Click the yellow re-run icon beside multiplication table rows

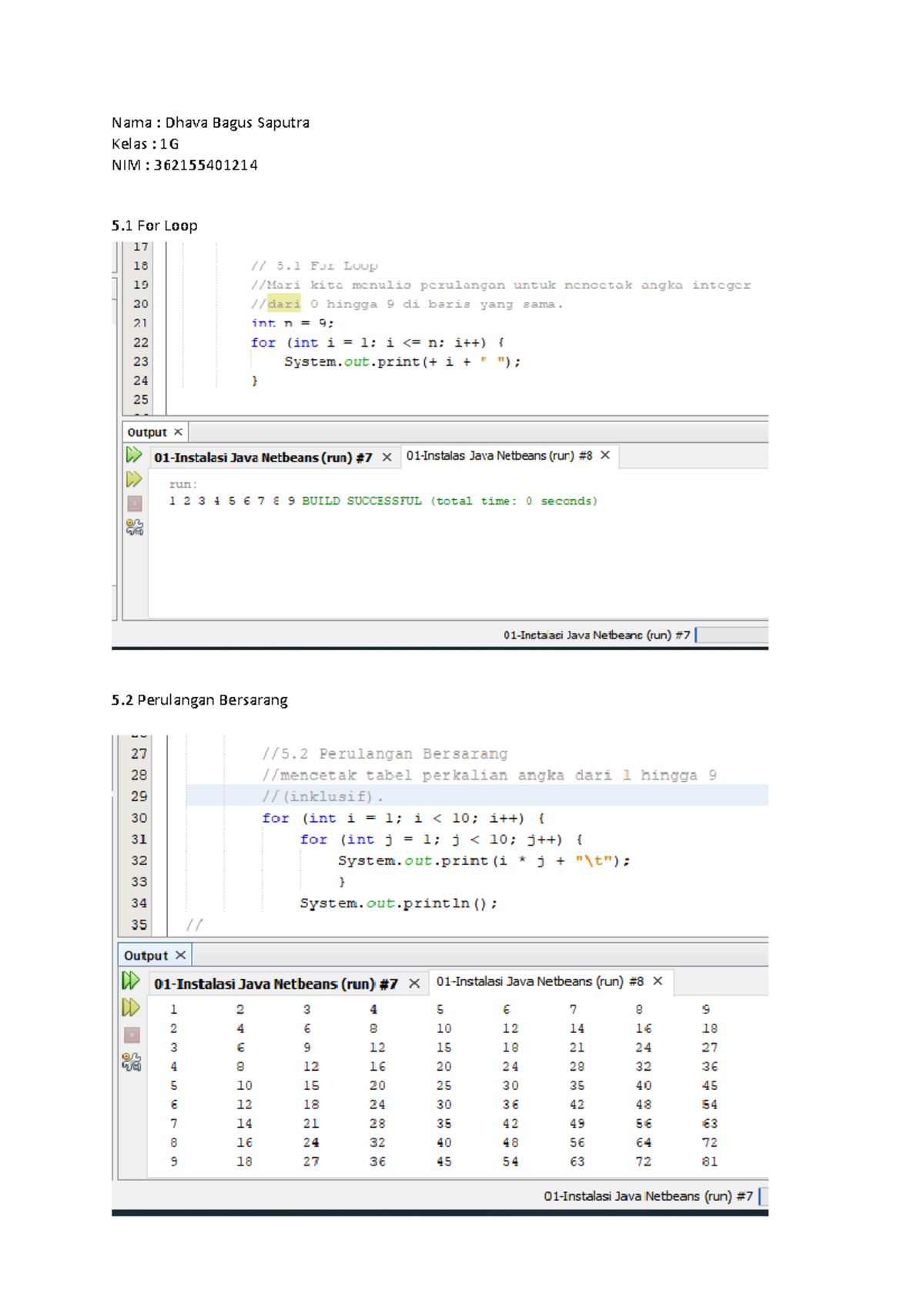point(131,1008)
